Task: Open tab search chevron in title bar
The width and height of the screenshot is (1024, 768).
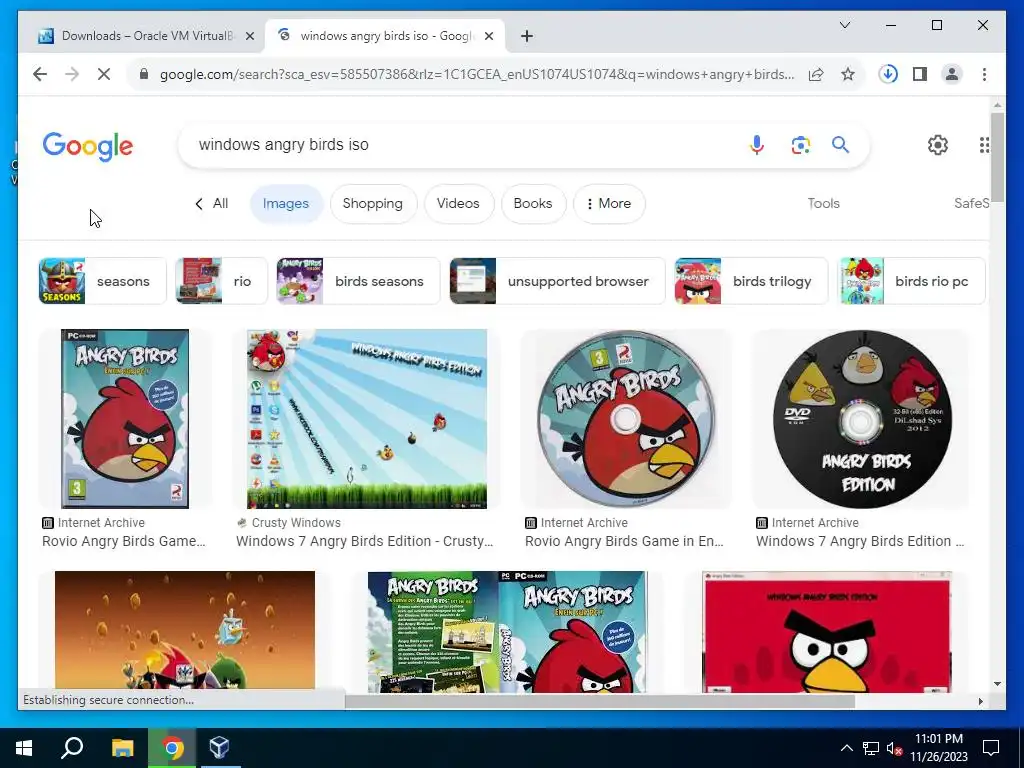Action: (844, 25)
